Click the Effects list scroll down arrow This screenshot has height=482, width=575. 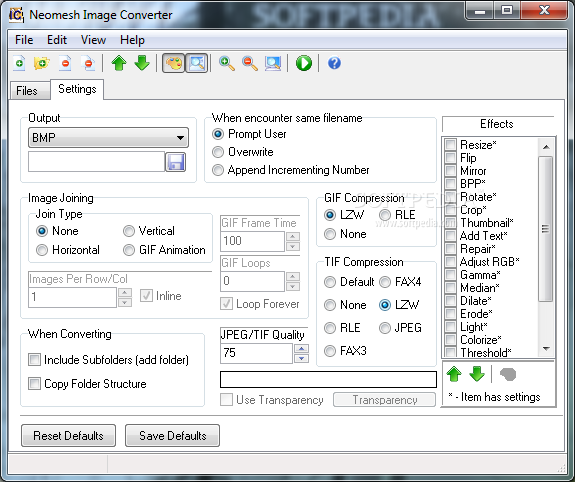pyautogui.click(x=546, y=349)
